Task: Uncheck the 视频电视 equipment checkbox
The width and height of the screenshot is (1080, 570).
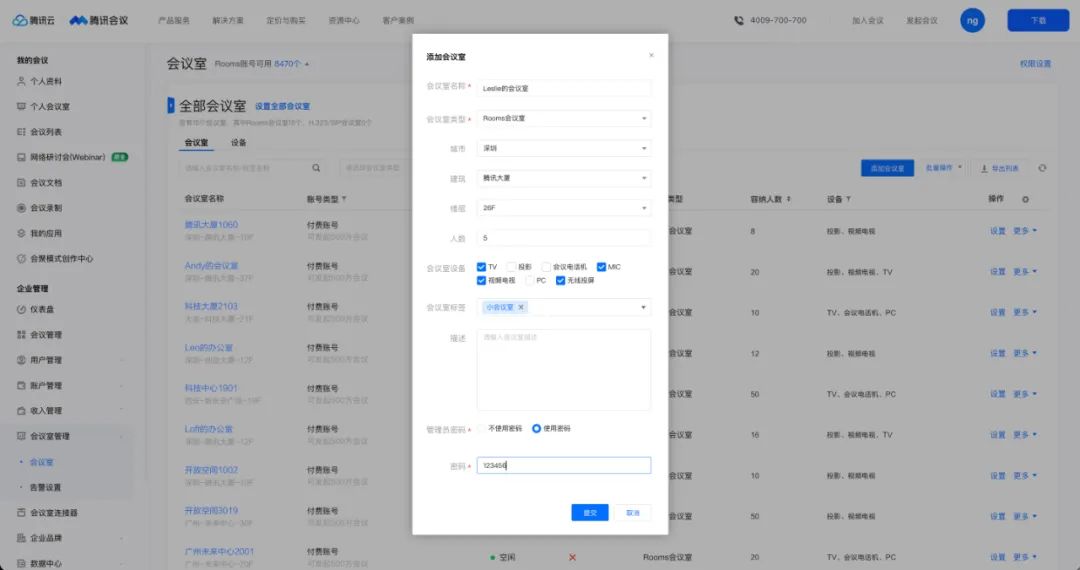Action: tap(481, 281)
